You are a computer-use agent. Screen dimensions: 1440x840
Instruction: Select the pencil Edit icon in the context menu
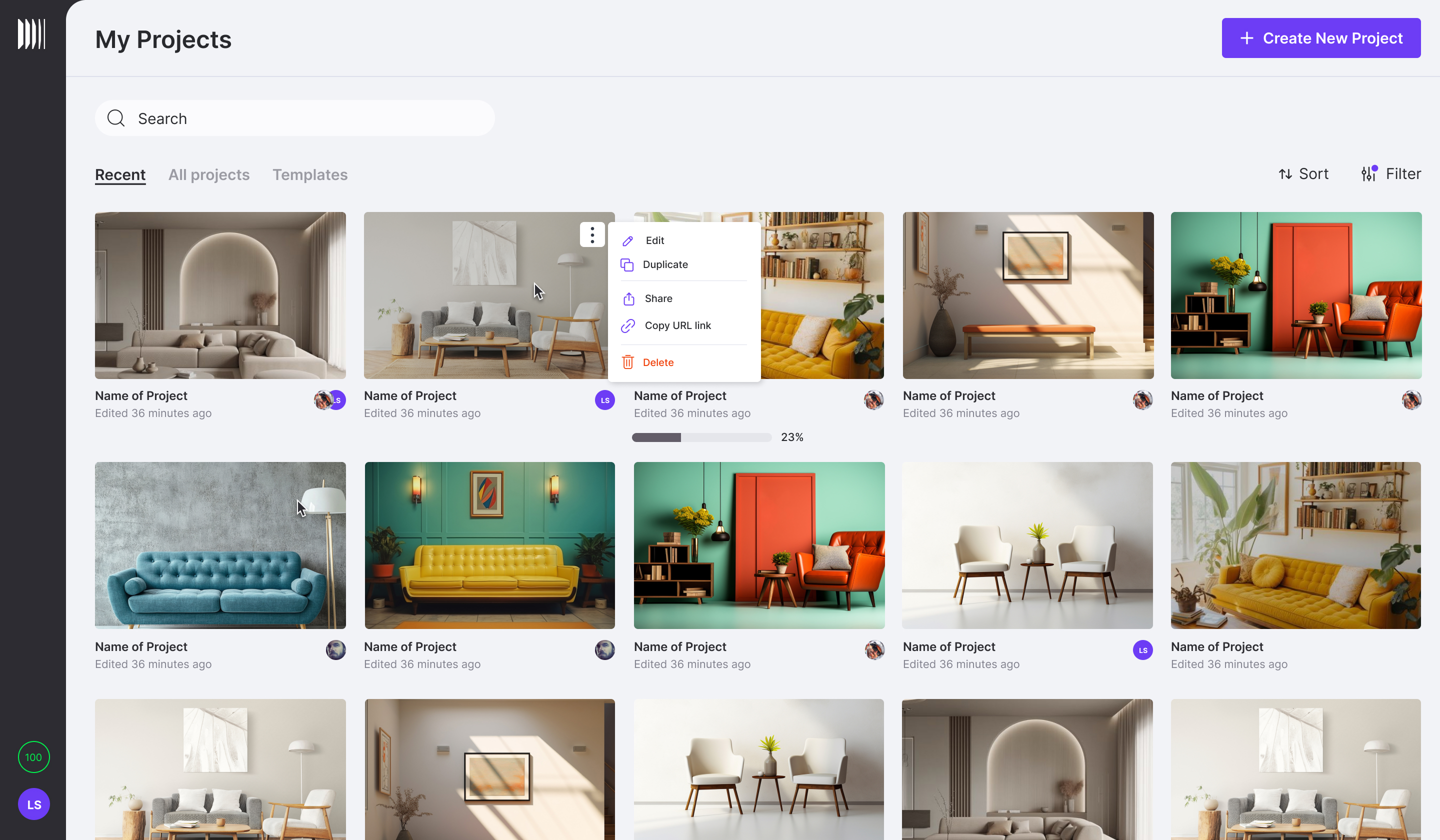click(x=627, y=240)
